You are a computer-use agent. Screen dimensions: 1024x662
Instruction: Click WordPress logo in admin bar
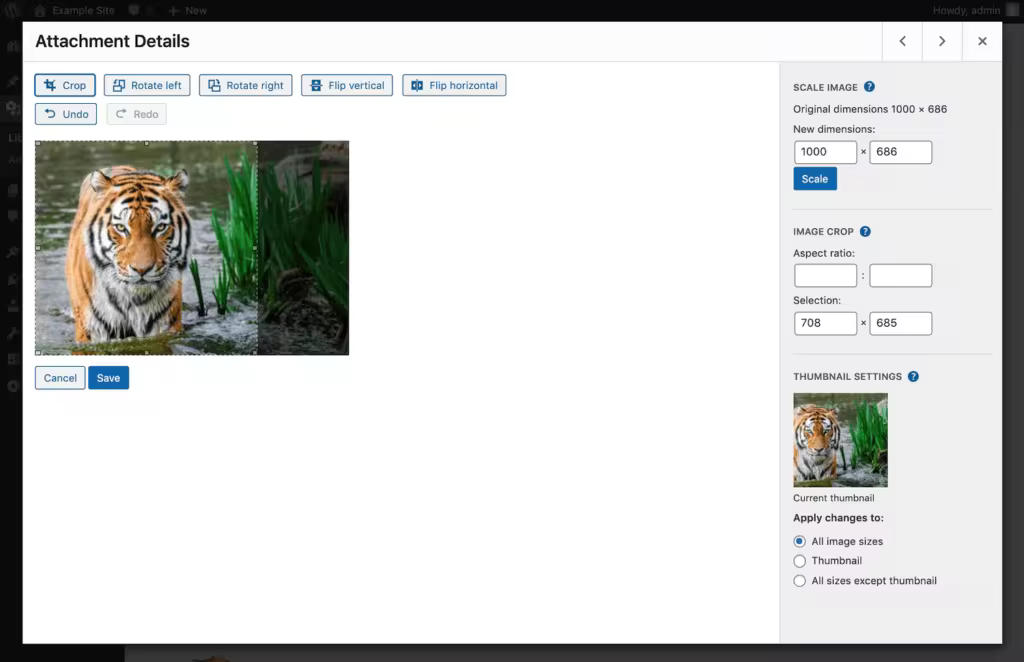click(12, 10)
